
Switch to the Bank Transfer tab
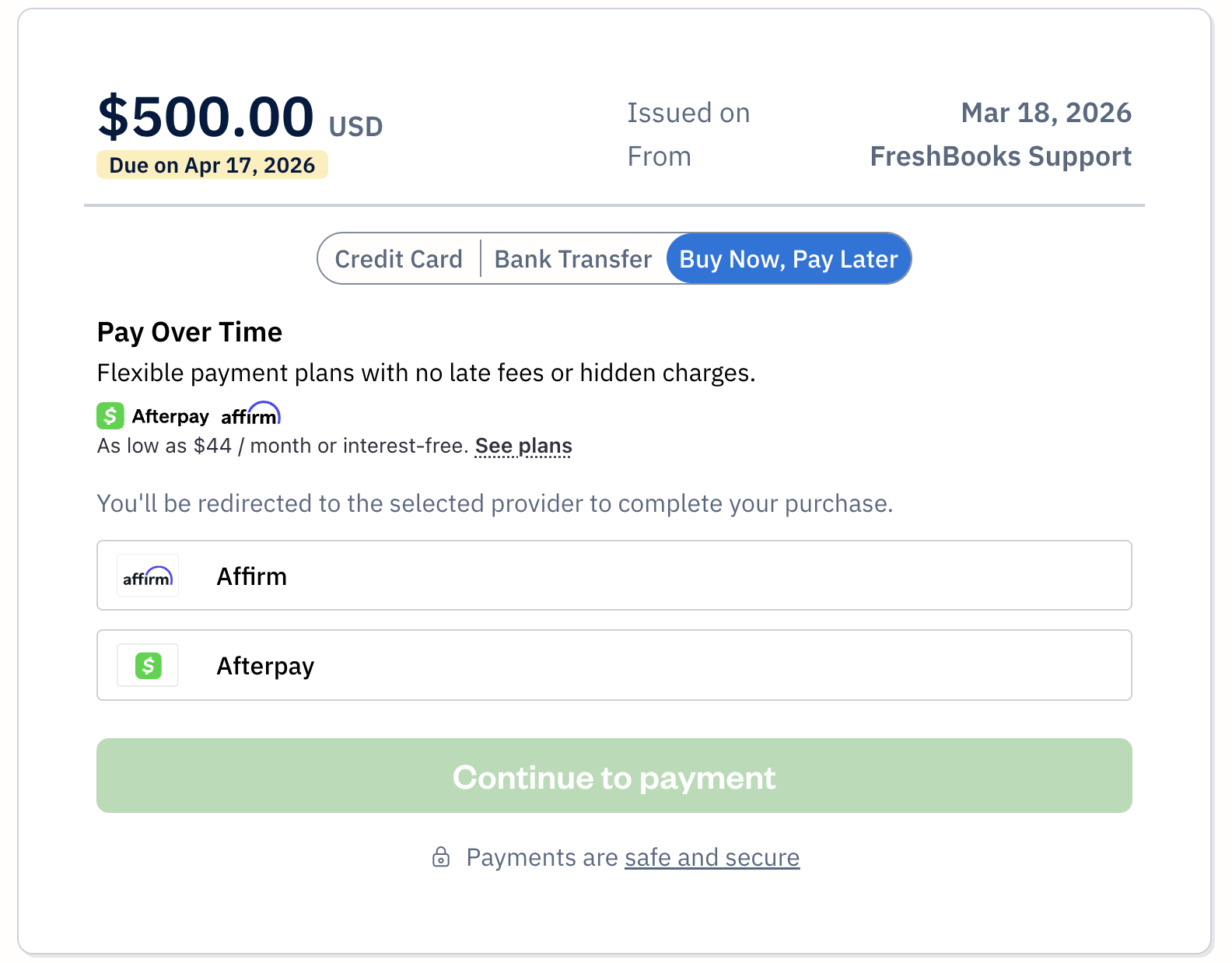(x=572, y=258)
